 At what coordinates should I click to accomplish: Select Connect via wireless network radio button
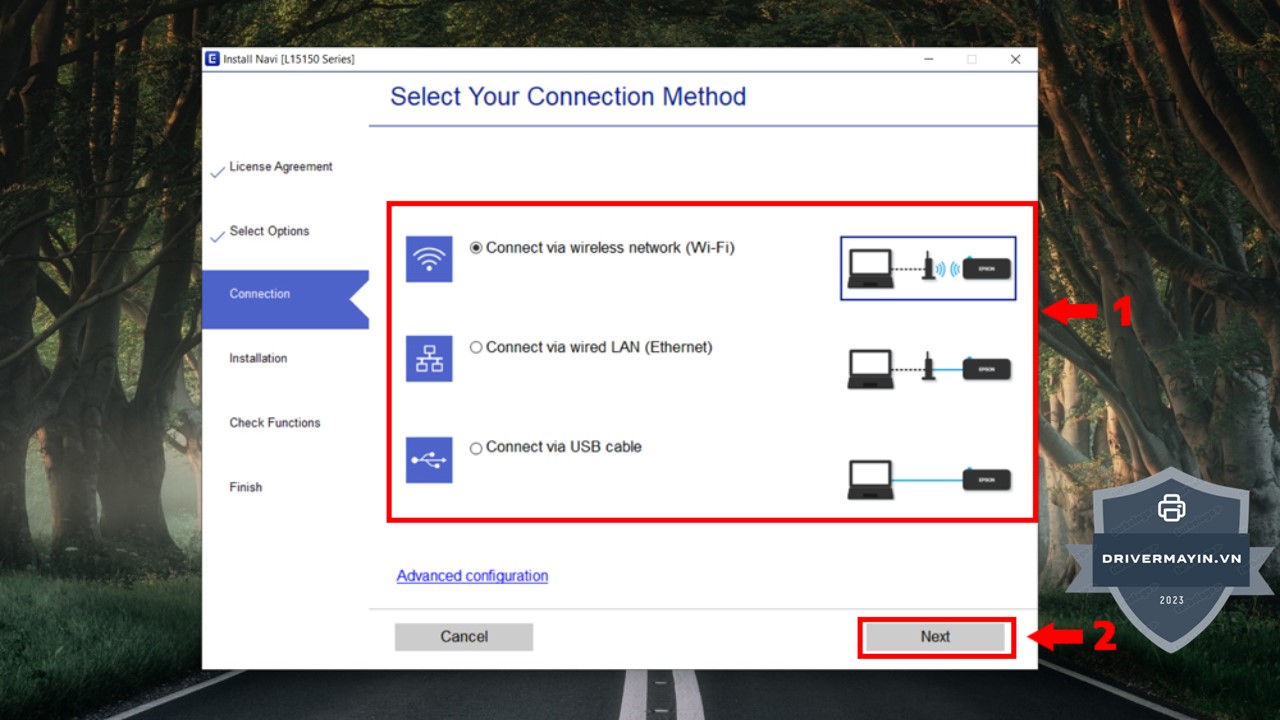(x=476, y=248)
